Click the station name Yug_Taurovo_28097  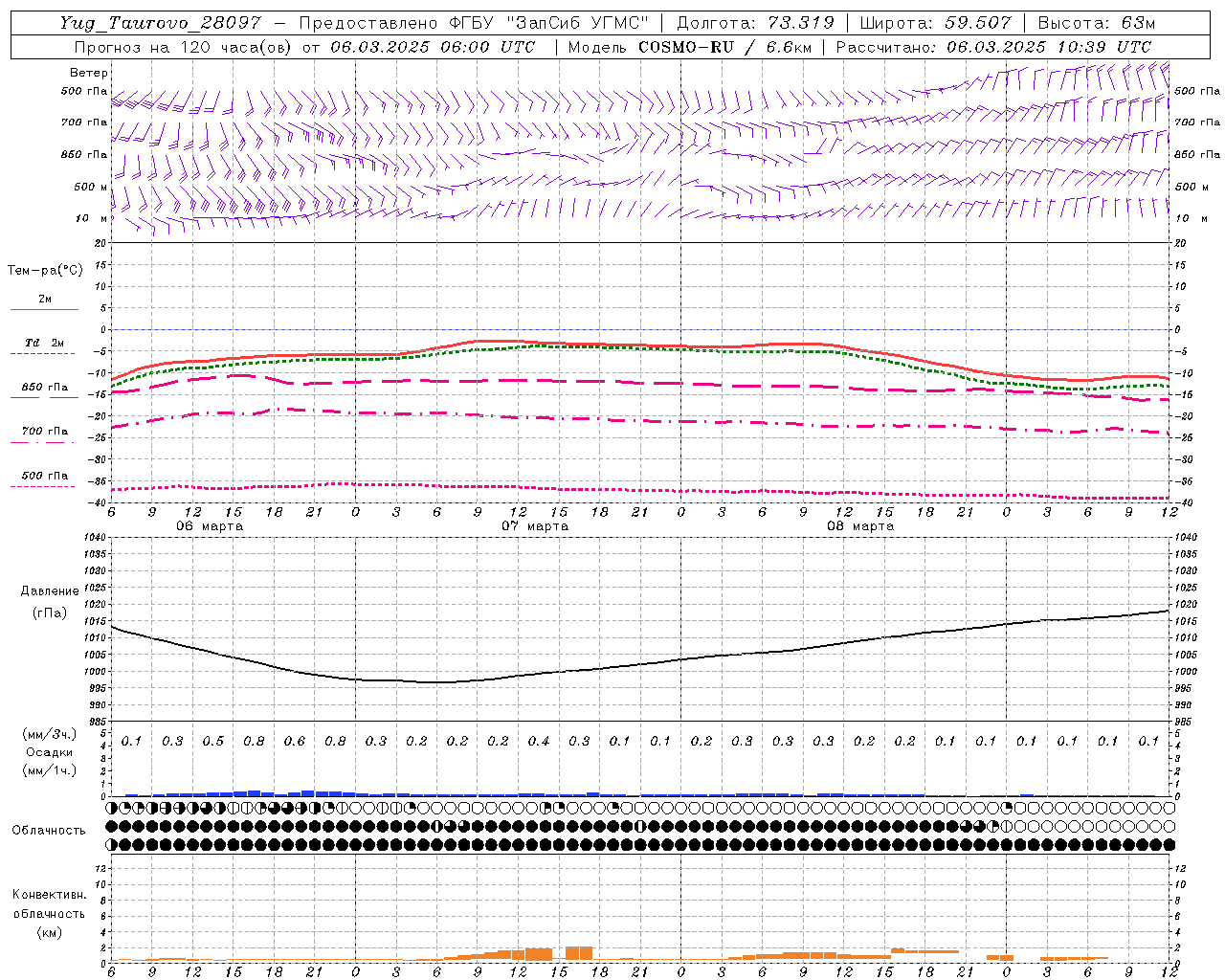coord(160,24)
